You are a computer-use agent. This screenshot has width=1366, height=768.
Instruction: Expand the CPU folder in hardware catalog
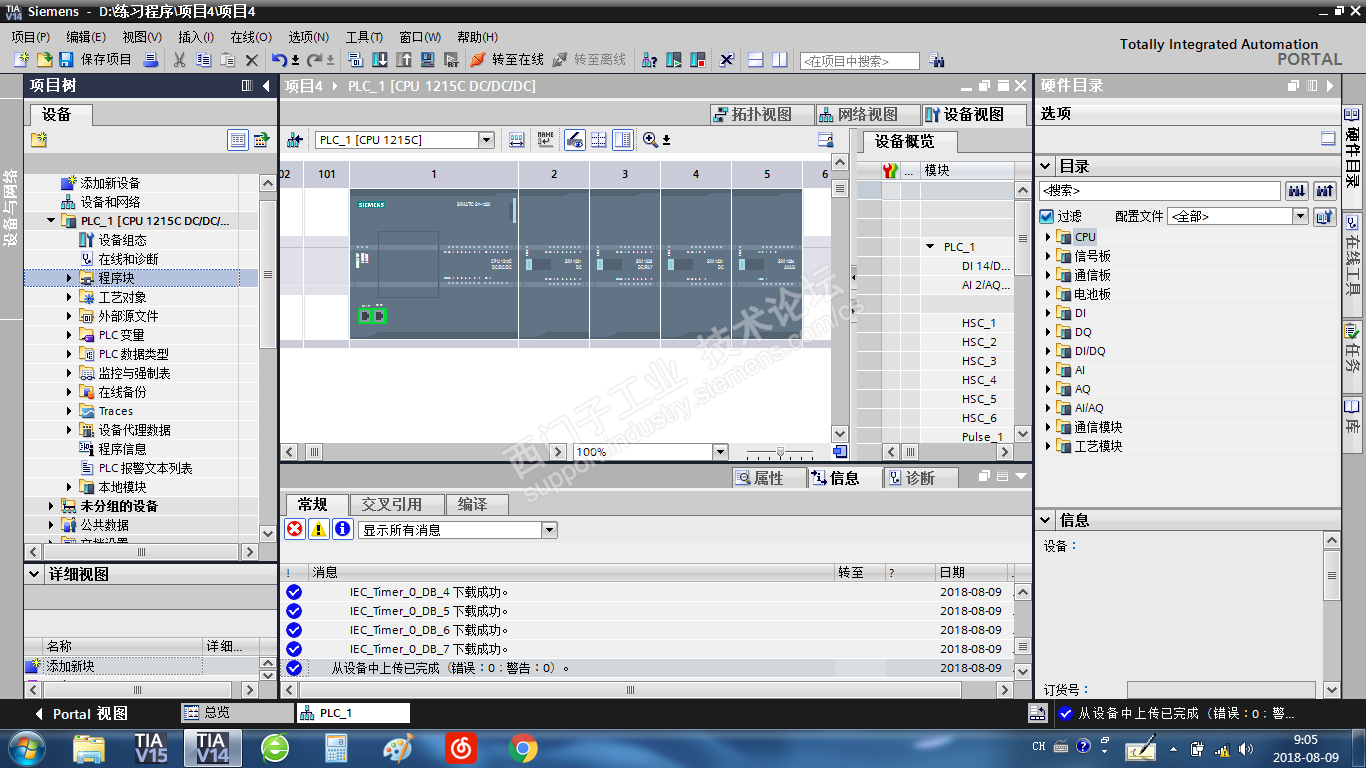point(1048,237)
